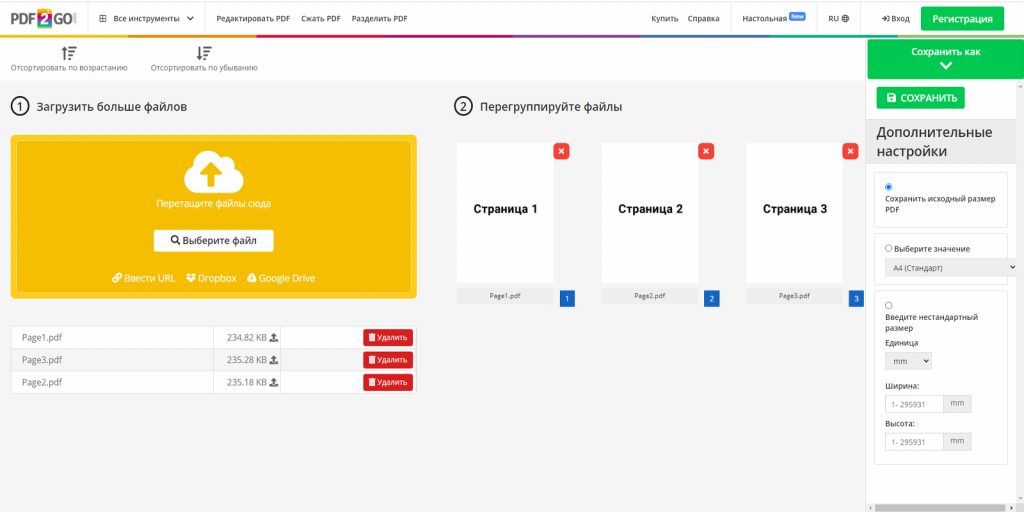Click the blue number 2 badge
Screen dimensions: 1024x512
pos(712,299)
